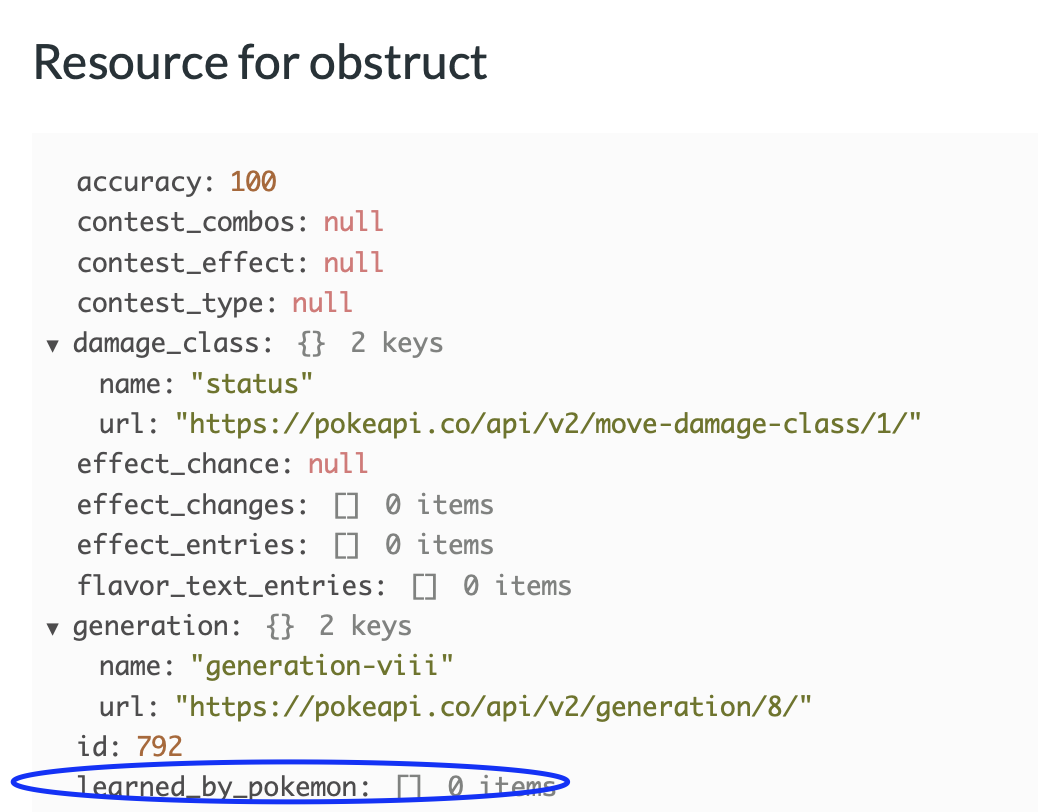Select the accuracy value 100
Image resolution: width=1038 pixels, height=812 pixels.
pyautogui.click(x=254, y=182)
